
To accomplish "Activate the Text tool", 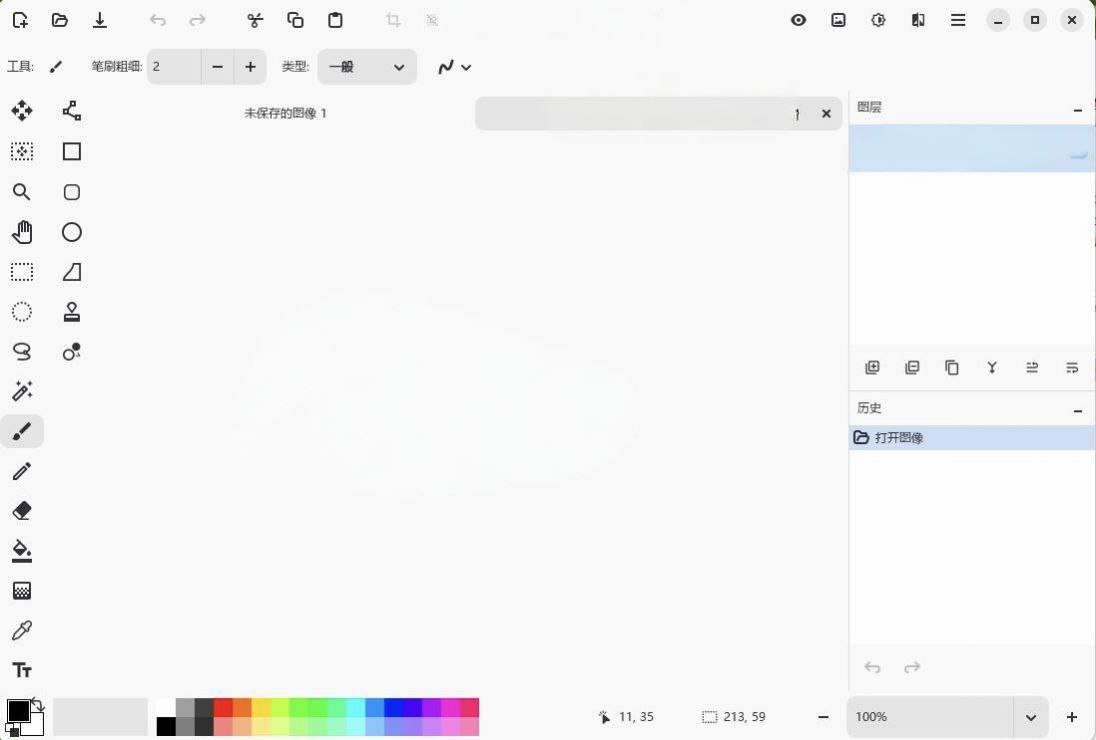I will click(x=22, y=670).
